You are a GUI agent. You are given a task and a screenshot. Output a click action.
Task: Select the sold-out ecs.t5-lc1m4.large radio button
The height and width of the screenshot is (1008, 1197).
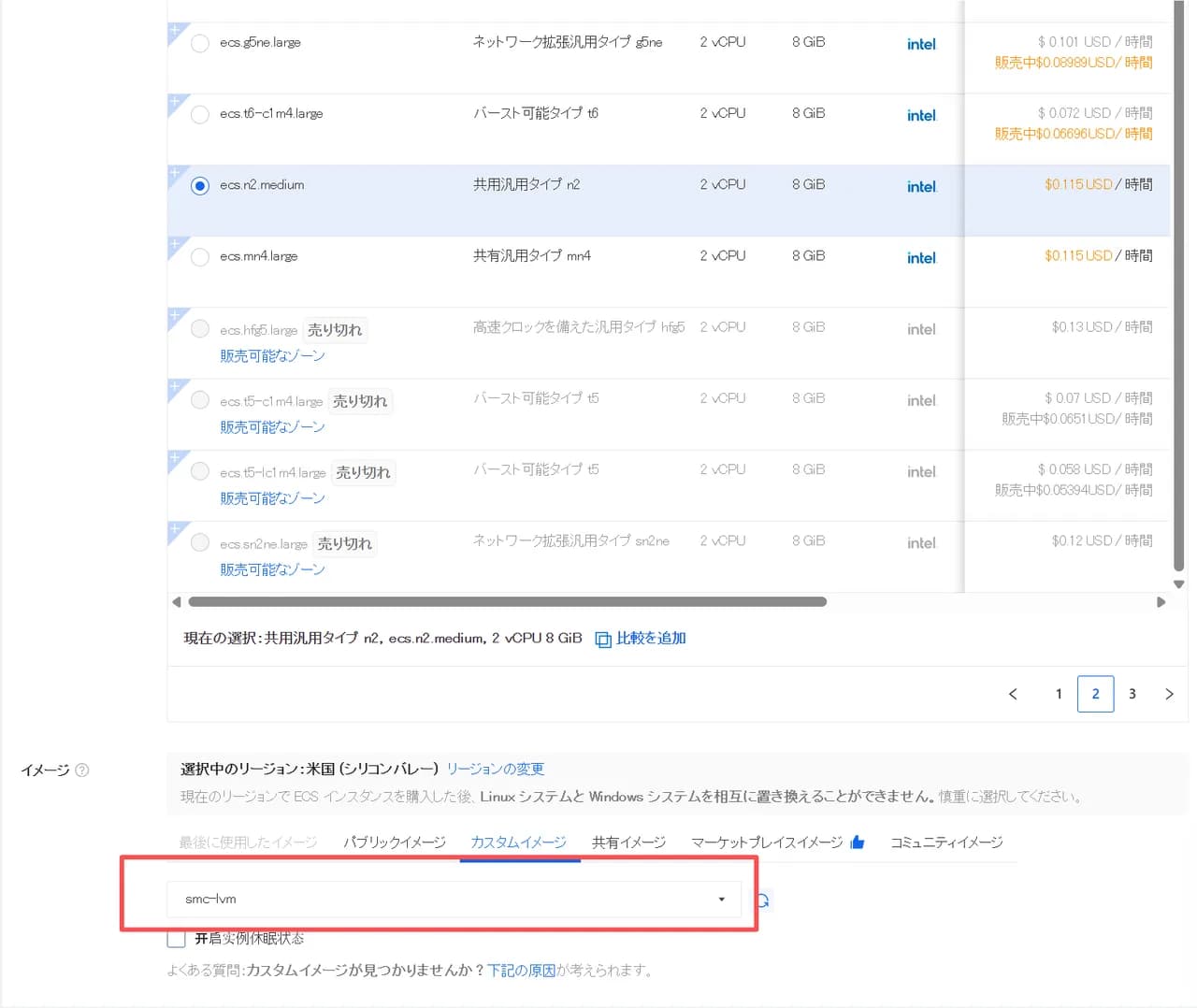pyautogui.click(x=199, y=470)
